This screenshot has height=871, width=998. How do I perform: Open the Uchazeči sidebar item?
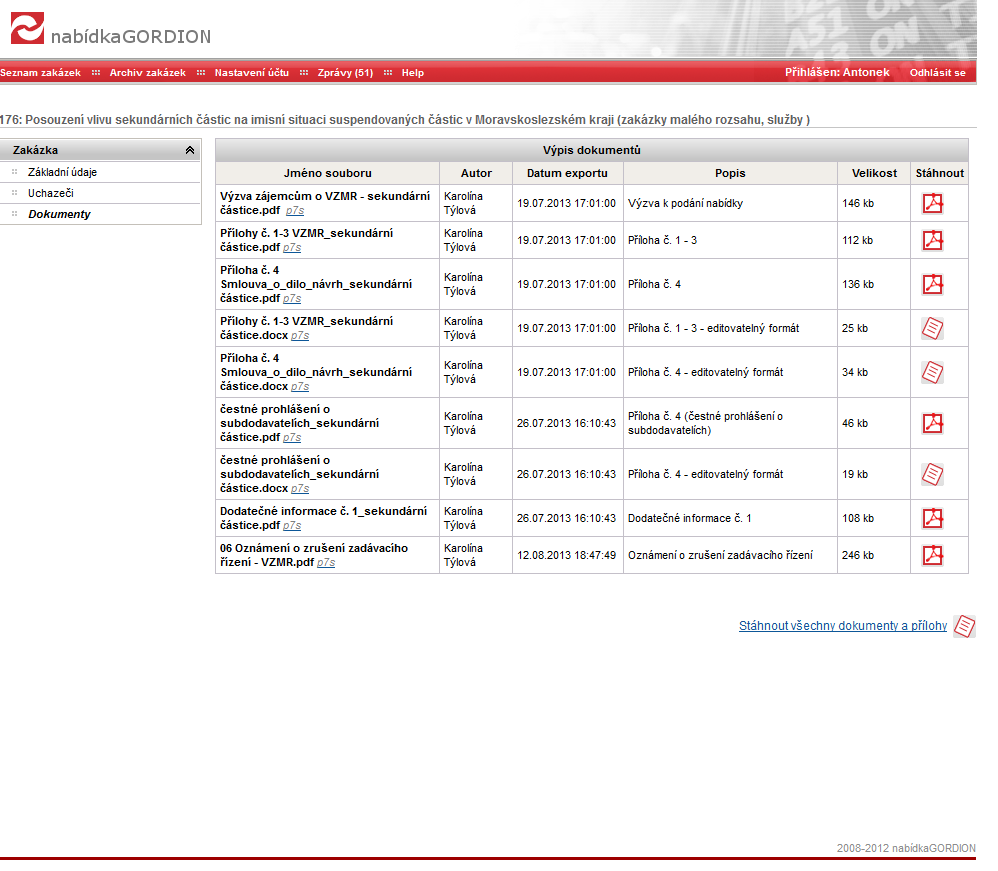(50, 193)
